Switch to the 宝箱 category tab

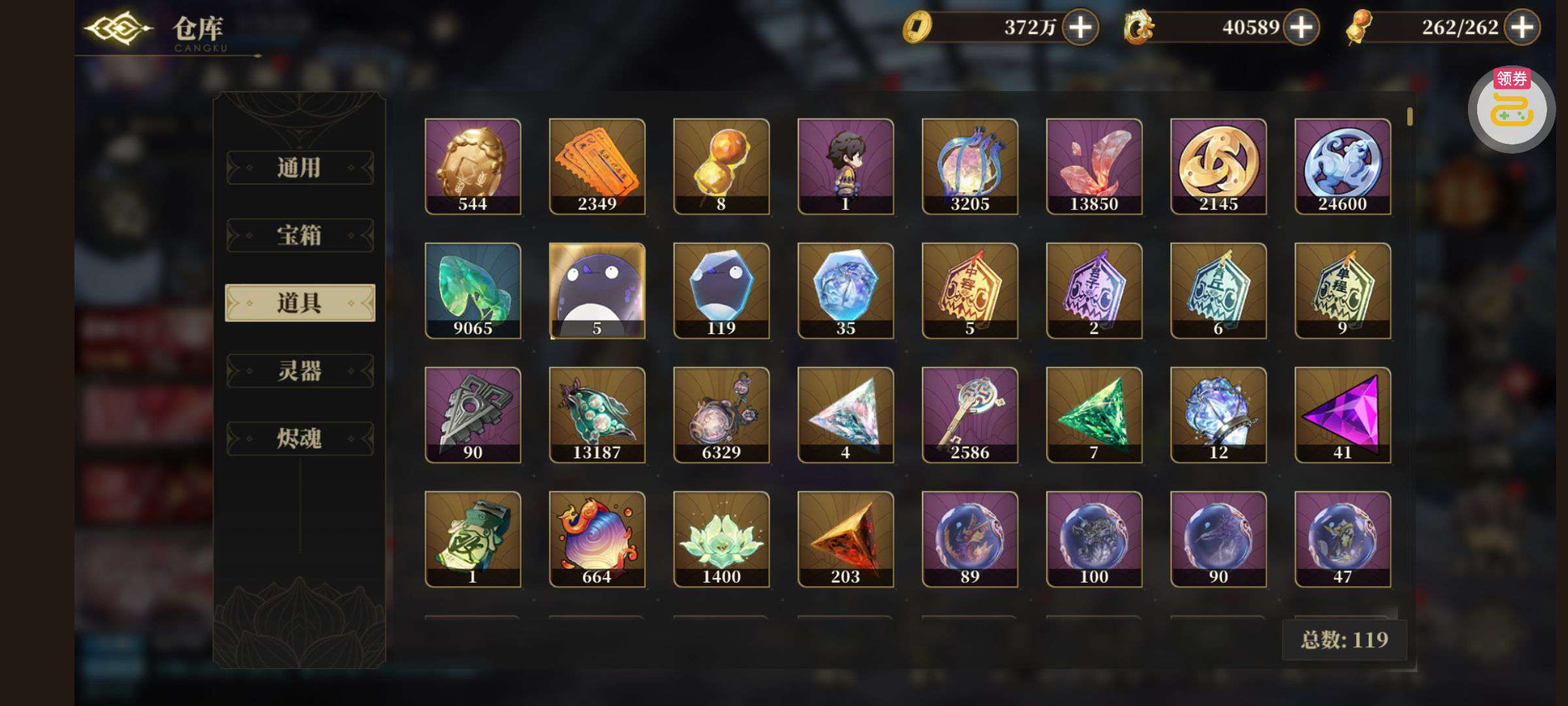click(300, 235)
